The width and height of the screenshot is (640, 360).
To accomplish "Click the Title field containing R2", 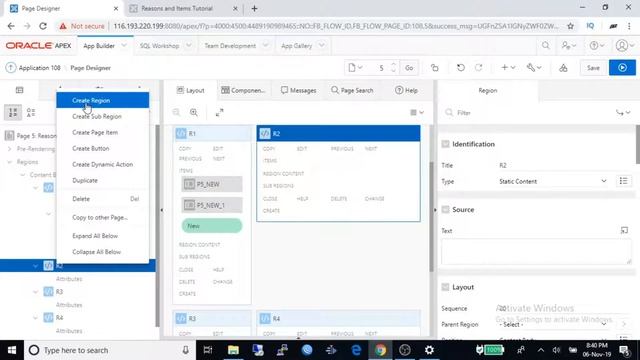I will tap(563, 165).
